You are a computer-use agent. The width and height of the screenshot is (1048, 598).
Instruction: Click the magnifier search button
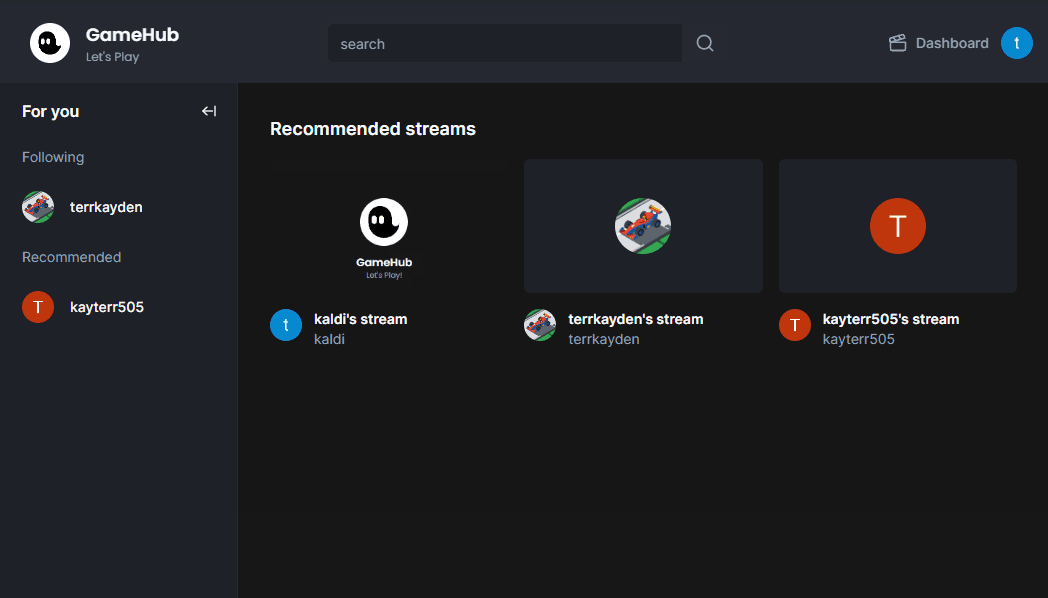704,43
